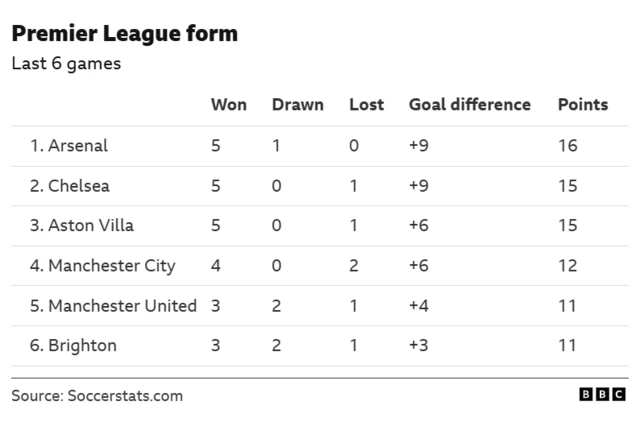The image size is (640, 422).
Task: Select the Manchester City team name
Action: [x=102, y=266]
